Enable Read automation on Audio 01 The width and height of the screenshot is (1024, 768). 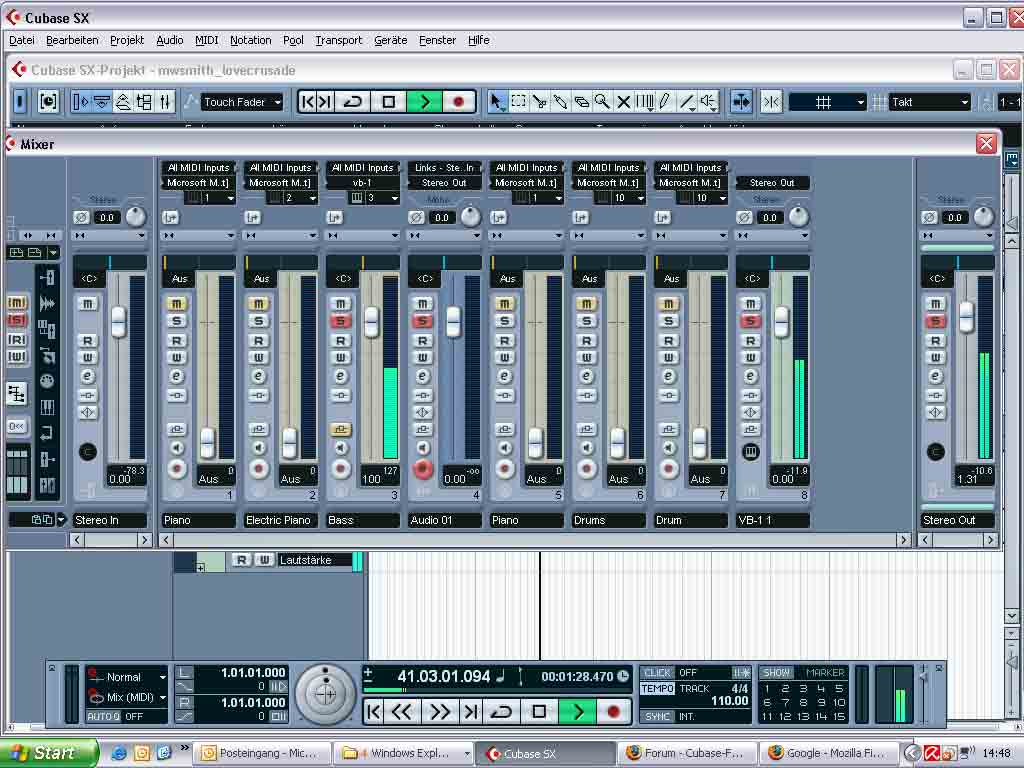click(423, 340)
